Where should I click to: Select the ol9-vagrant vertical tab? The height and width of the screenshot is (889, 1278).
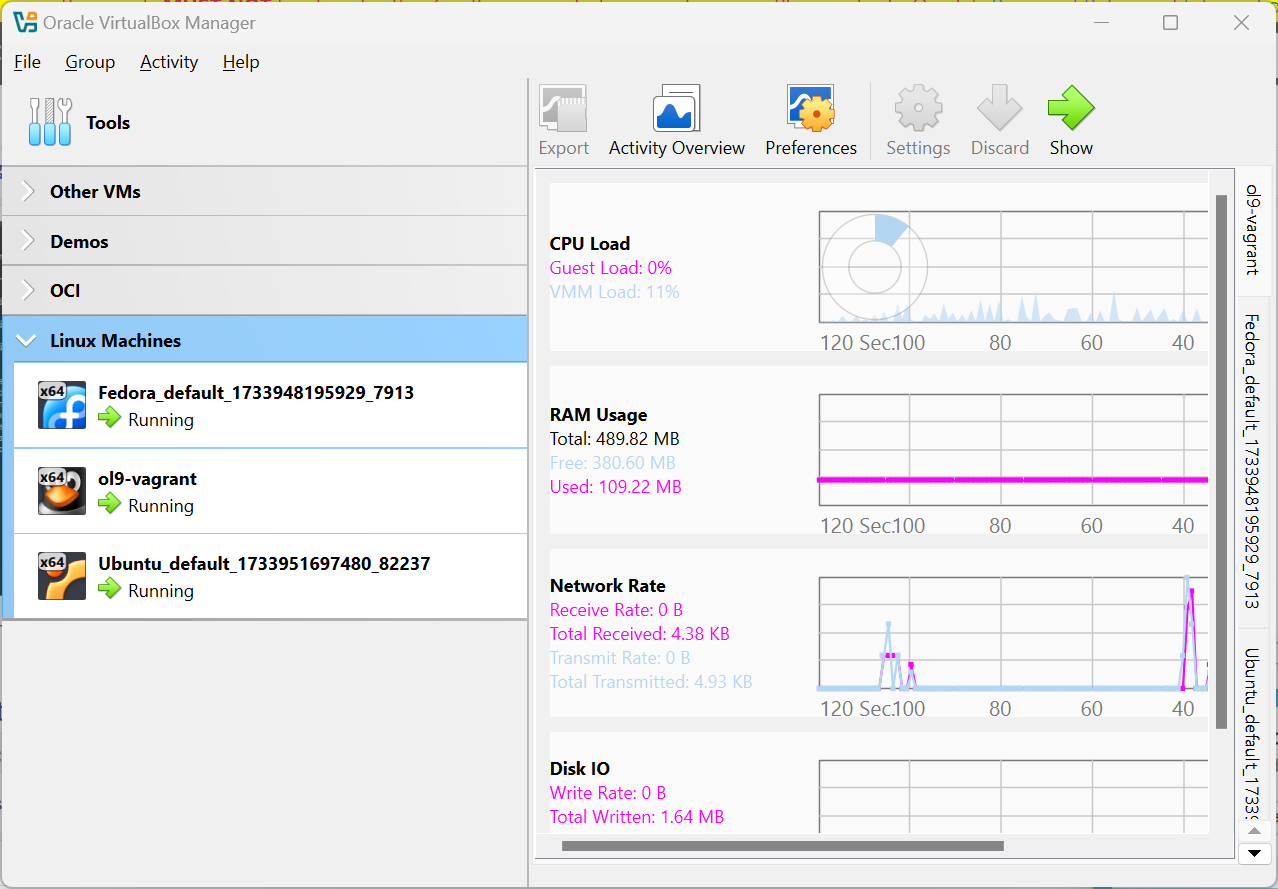(1253, 230)
